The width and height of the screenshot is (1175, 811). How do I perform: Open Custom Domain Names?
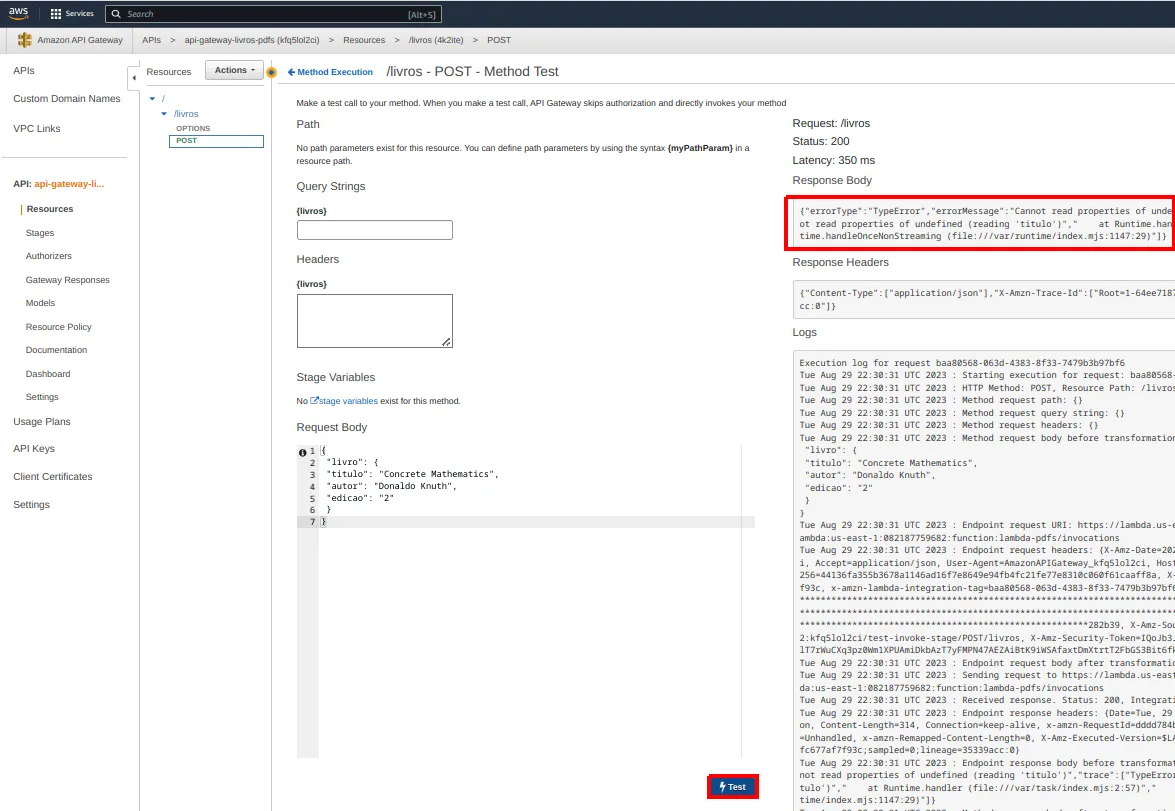[x=67, y=99]
